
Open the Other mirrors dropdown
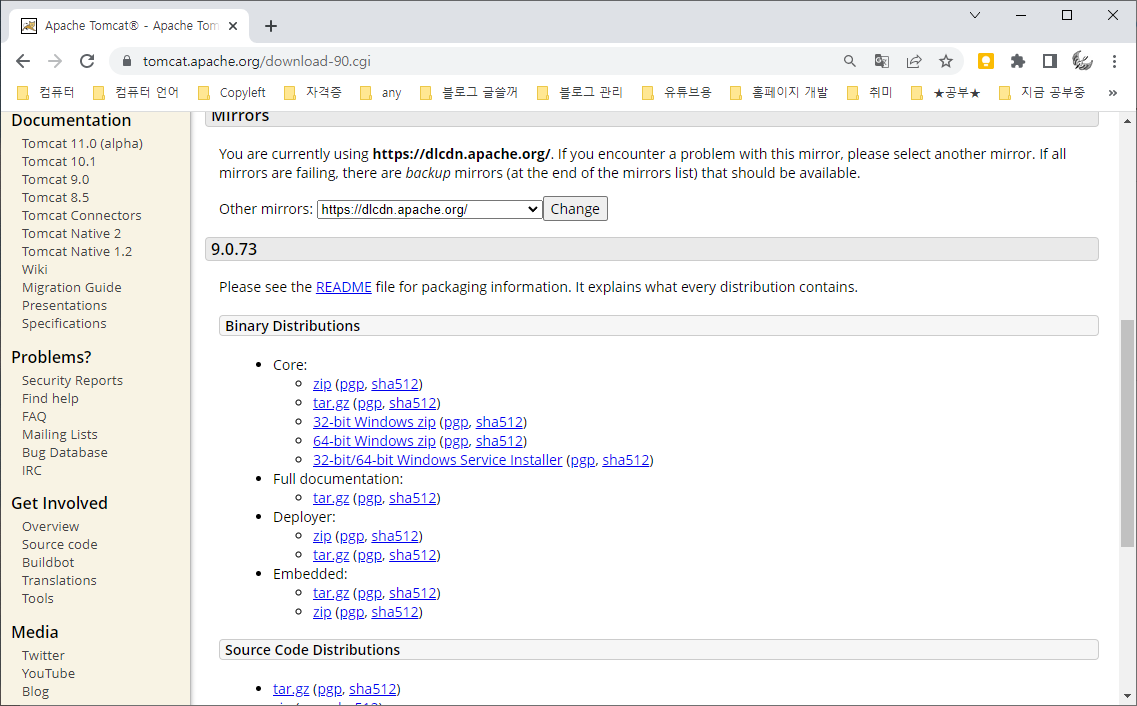429,209
